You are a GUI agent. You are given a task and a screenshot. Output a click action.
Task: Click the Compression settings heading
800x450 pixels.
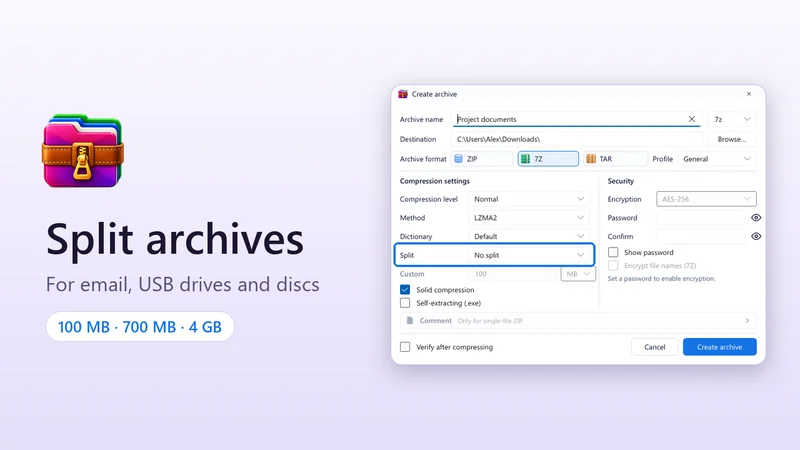click(435, 181)
